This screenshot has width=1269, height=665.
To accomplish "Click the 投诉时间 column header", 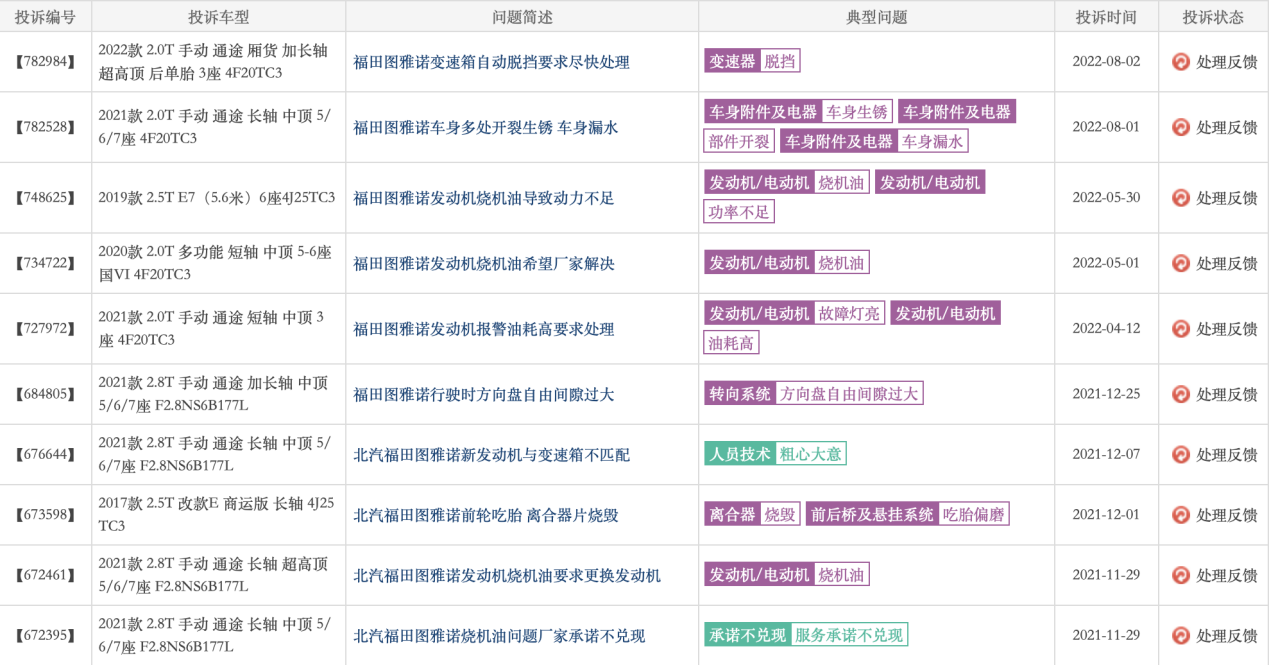I will coord(1106,17).
